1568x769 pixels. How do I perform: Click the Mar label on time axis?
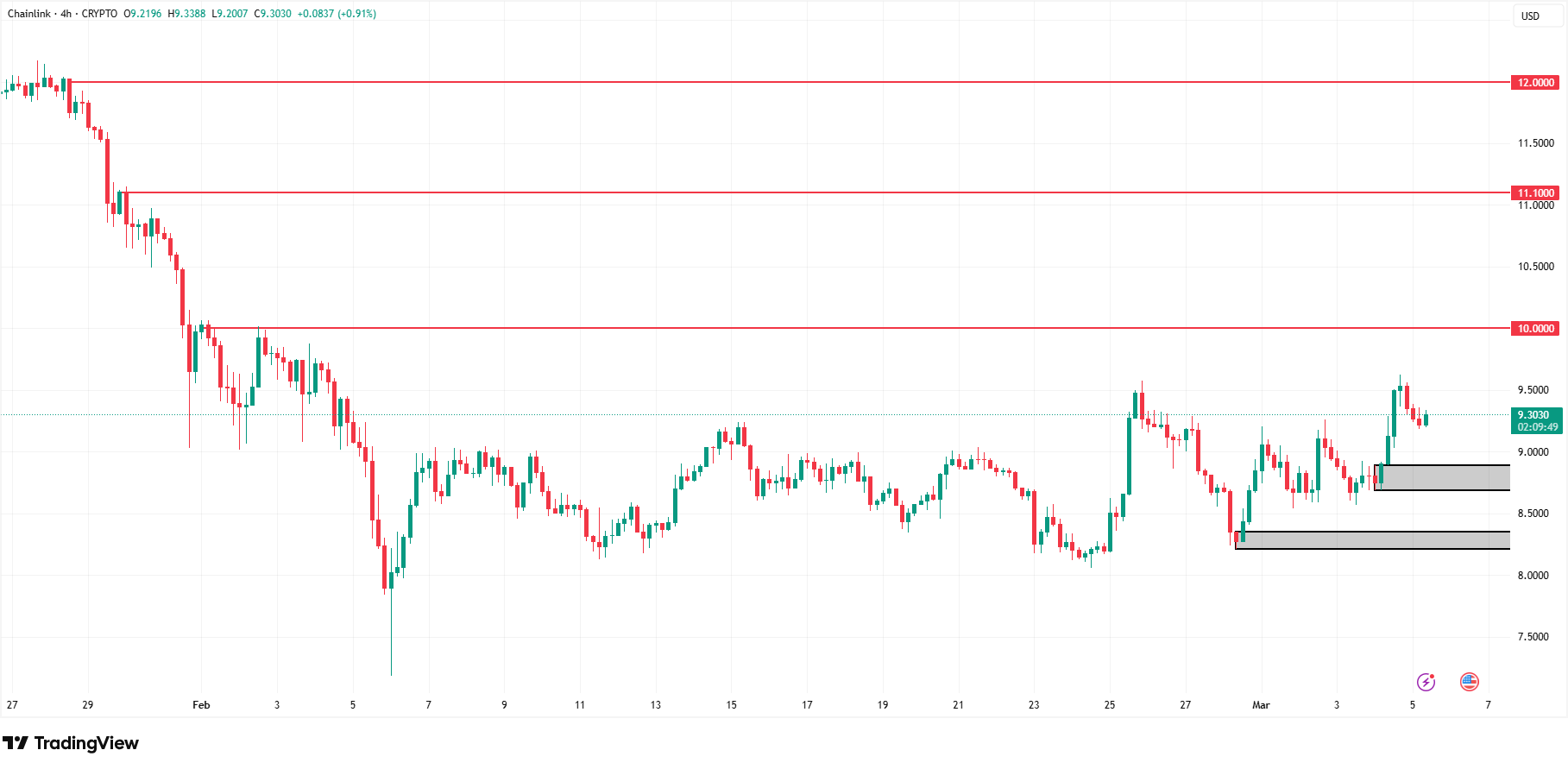[x=1261, y=705]
